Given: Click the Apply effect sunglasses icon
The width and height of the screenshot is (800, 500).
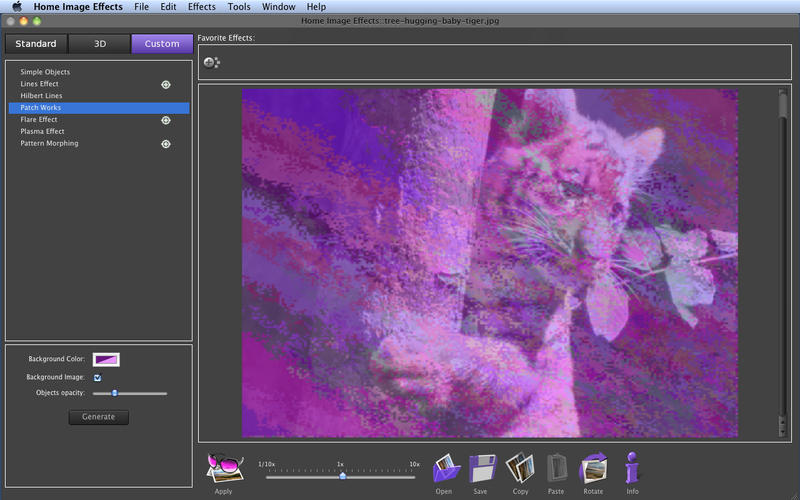Looking at the screenshot, I should pyautogui.click(x=224, y=468).
